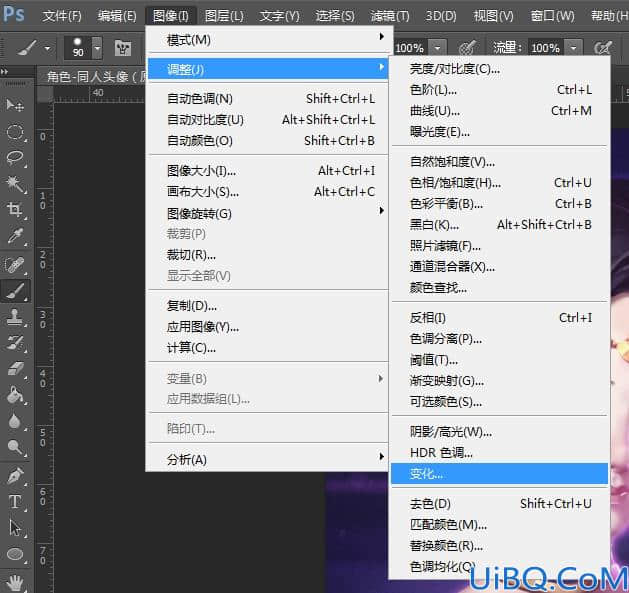Select the Type tool

(15, 502)
